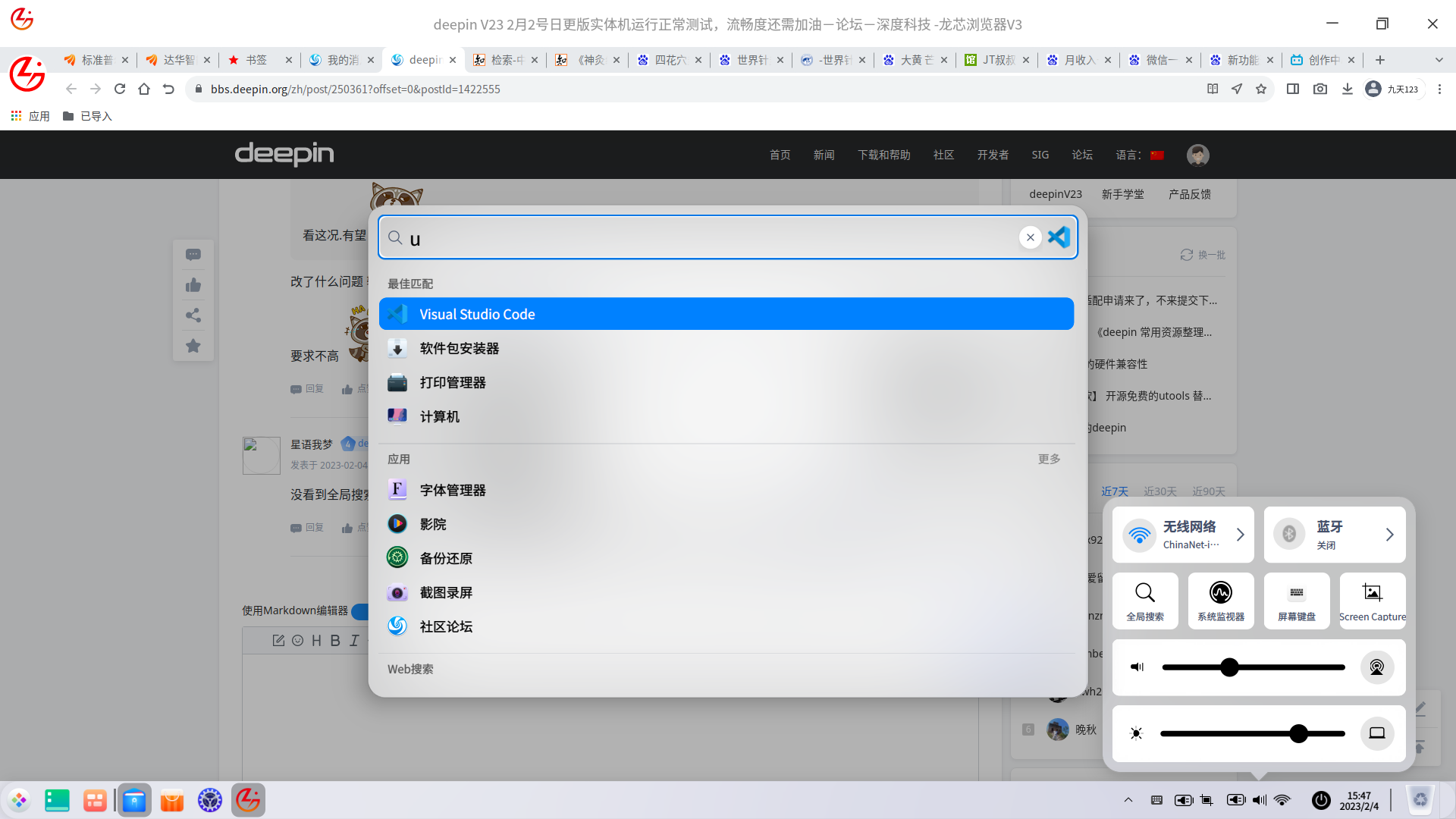
Task: Open the 社区论坛 app result
Action: pos(446,627)
